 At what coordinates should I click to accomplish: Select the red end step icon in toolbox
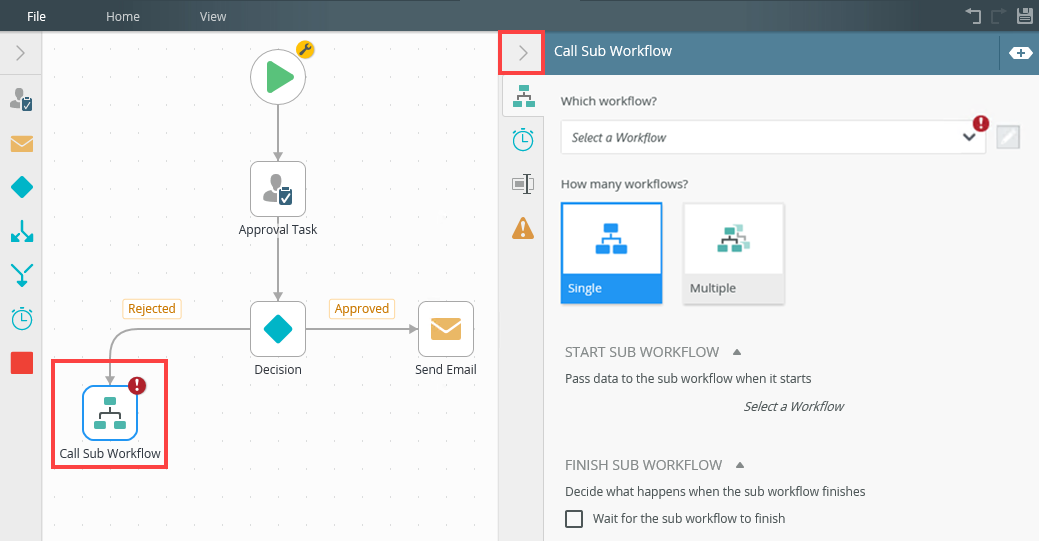(x=22, y=363)
